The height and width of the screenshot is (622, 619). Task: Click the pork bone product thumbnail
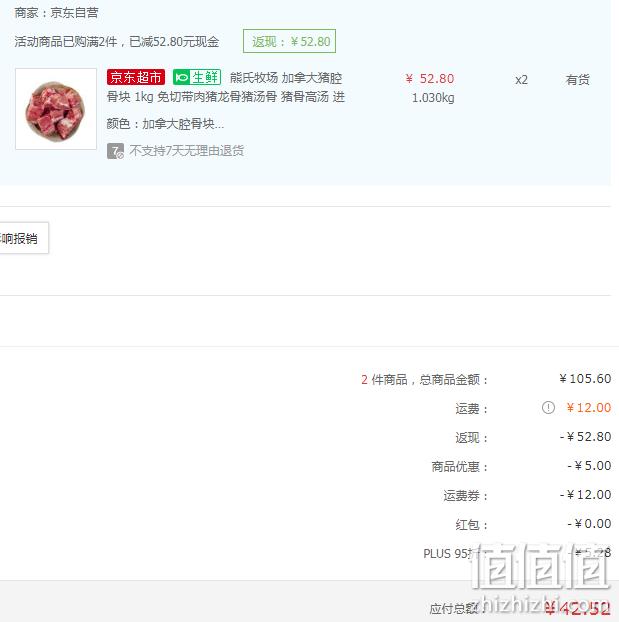pos(56,109)
